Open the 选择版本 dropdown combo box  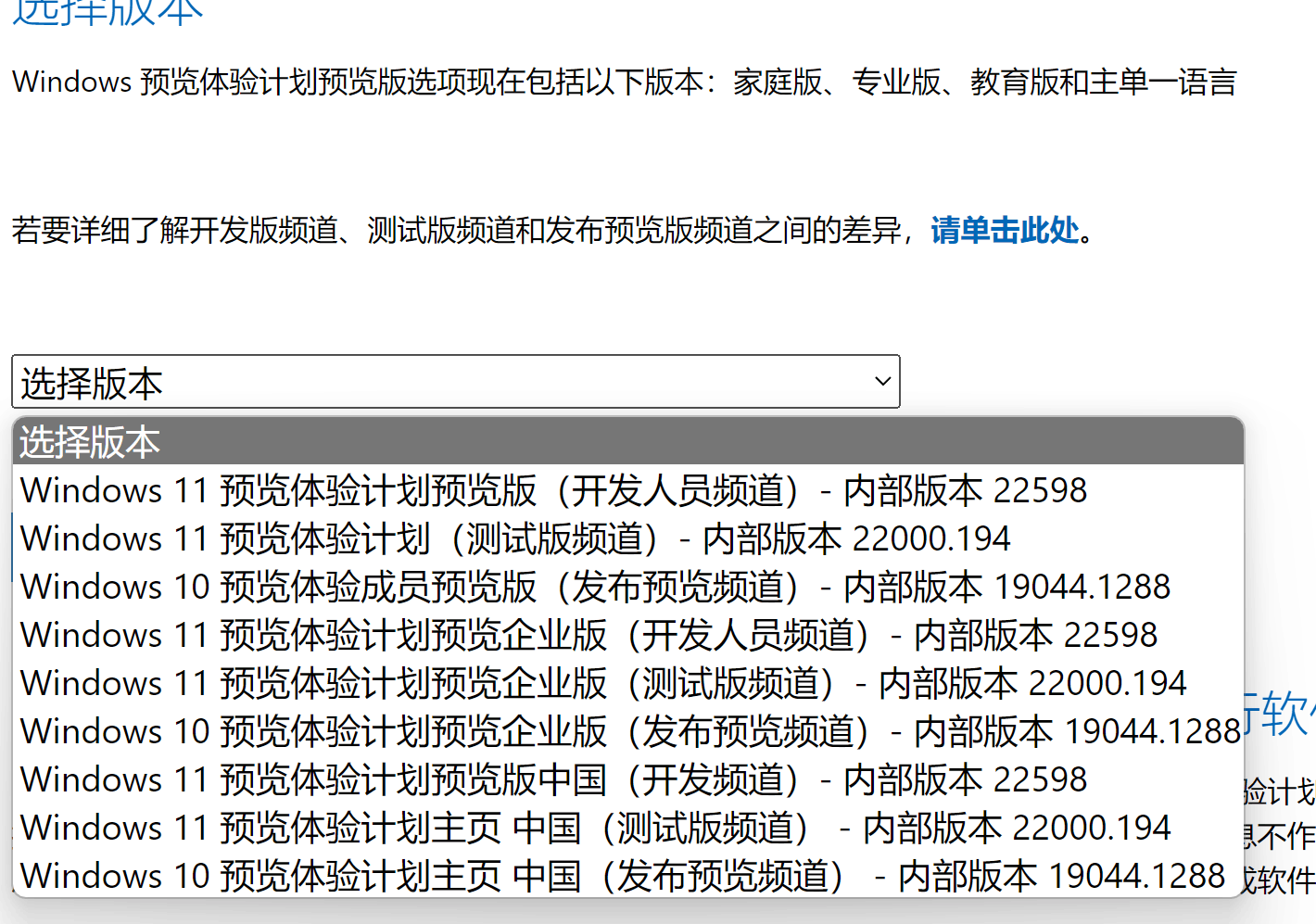coord(455,381)
